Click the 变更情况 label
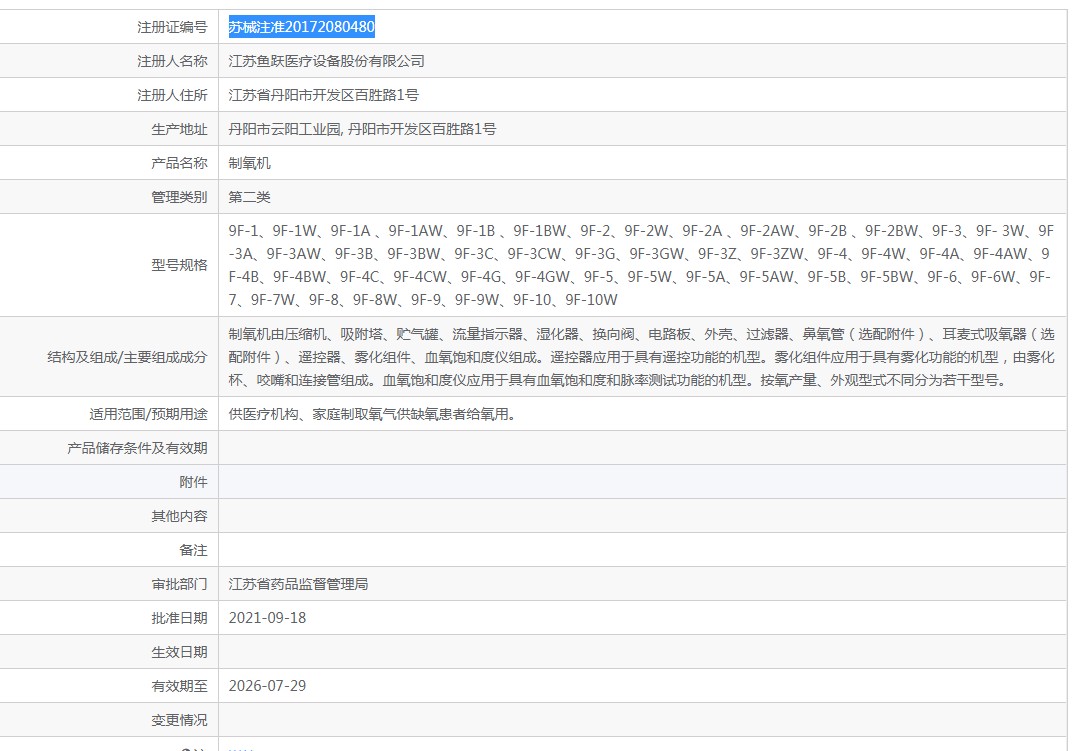1072x751 pixels. click(179, 720)
